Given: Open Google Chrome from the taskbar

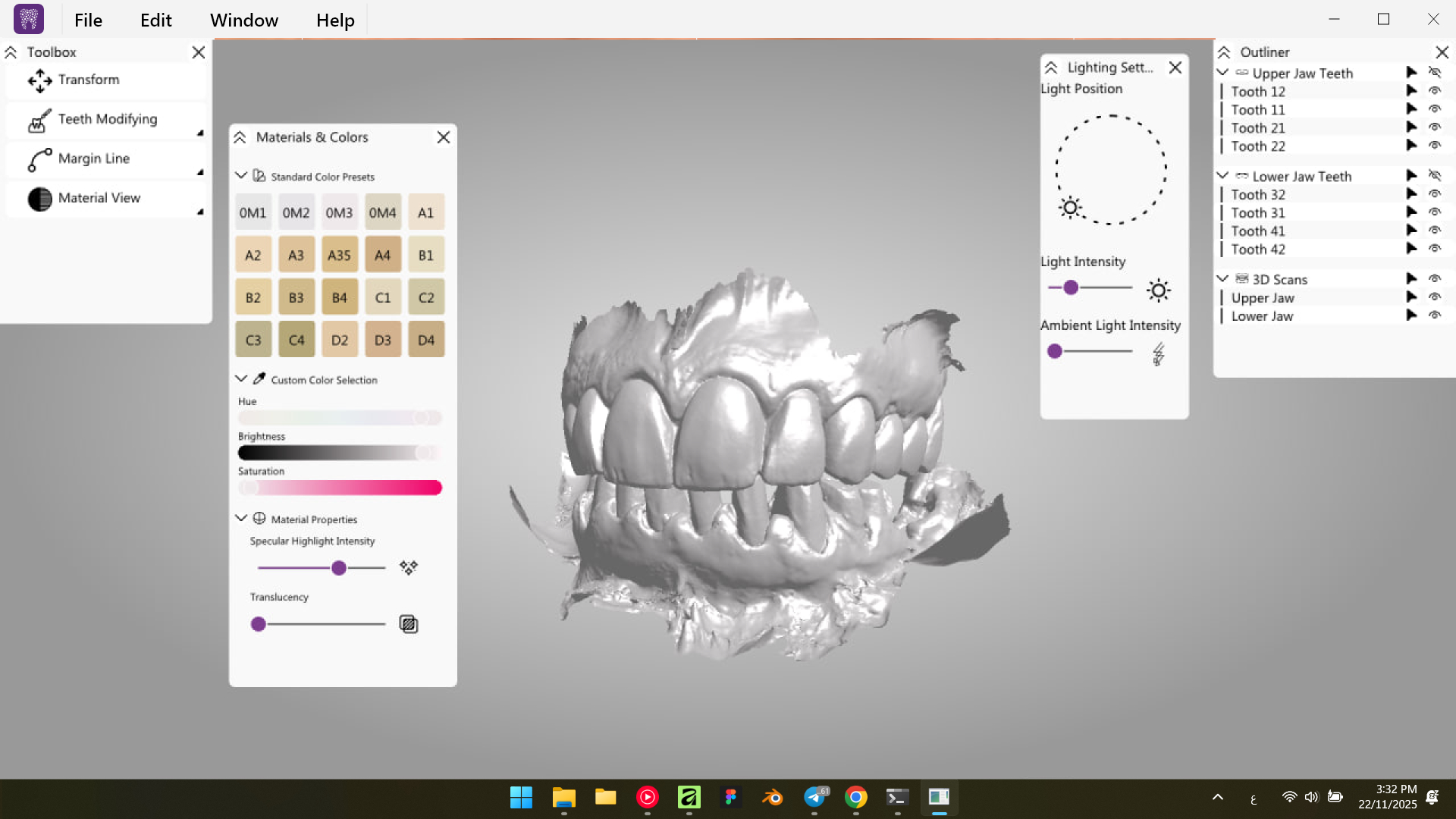Looking at the screenshot, I should tap(855, 798).
